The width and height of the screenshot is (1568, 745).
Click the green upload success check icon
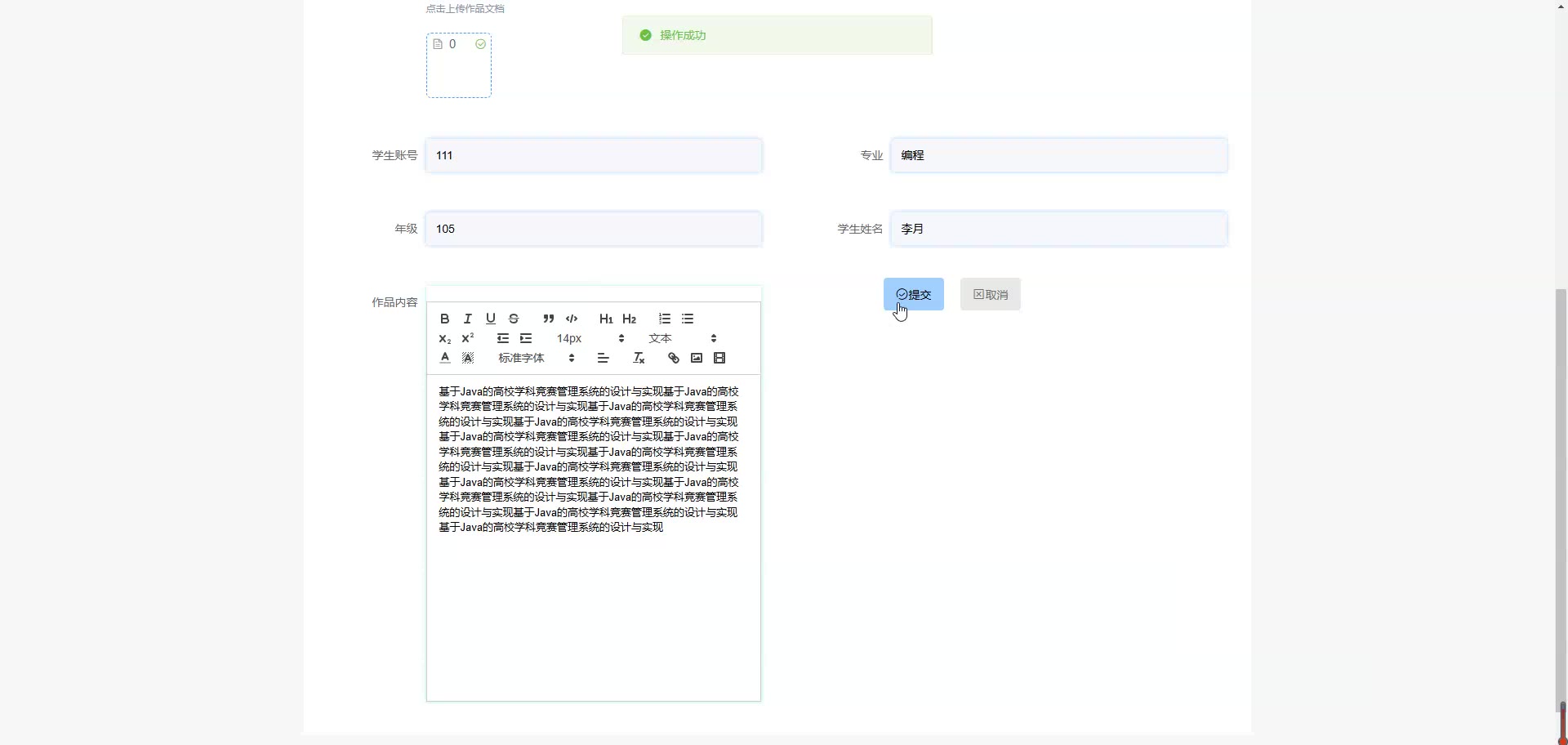point(481,44)
